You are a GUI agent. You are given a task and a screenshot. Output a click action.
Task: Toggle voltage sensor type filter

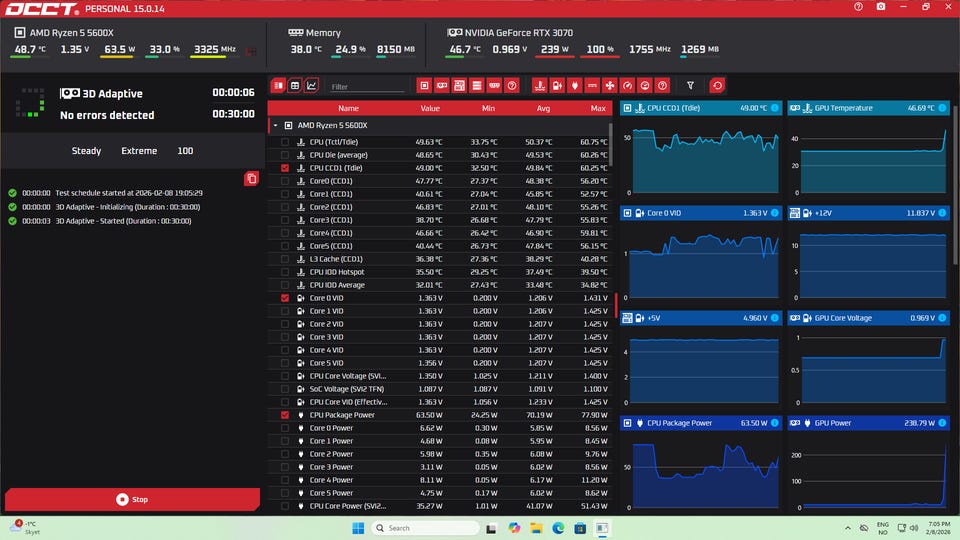point(557,86)
